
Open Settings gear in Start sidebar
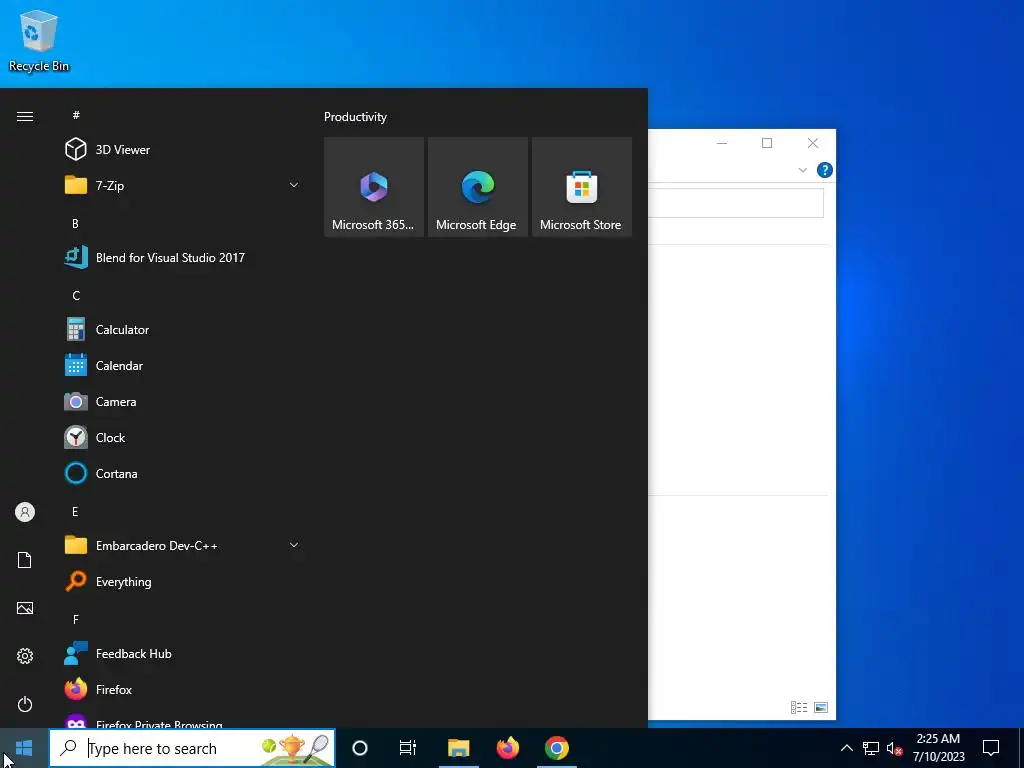(25, 656)
